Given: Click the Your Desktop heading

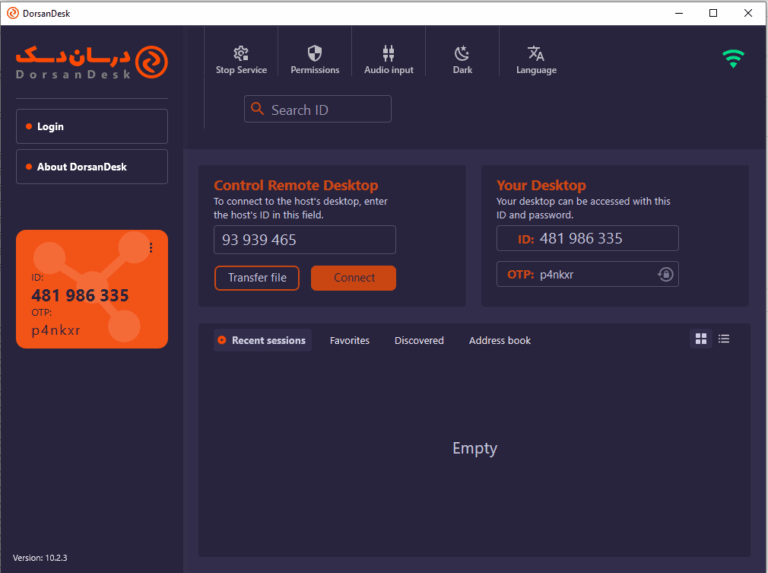Looking at the screenshot, I should coord(541,185).
